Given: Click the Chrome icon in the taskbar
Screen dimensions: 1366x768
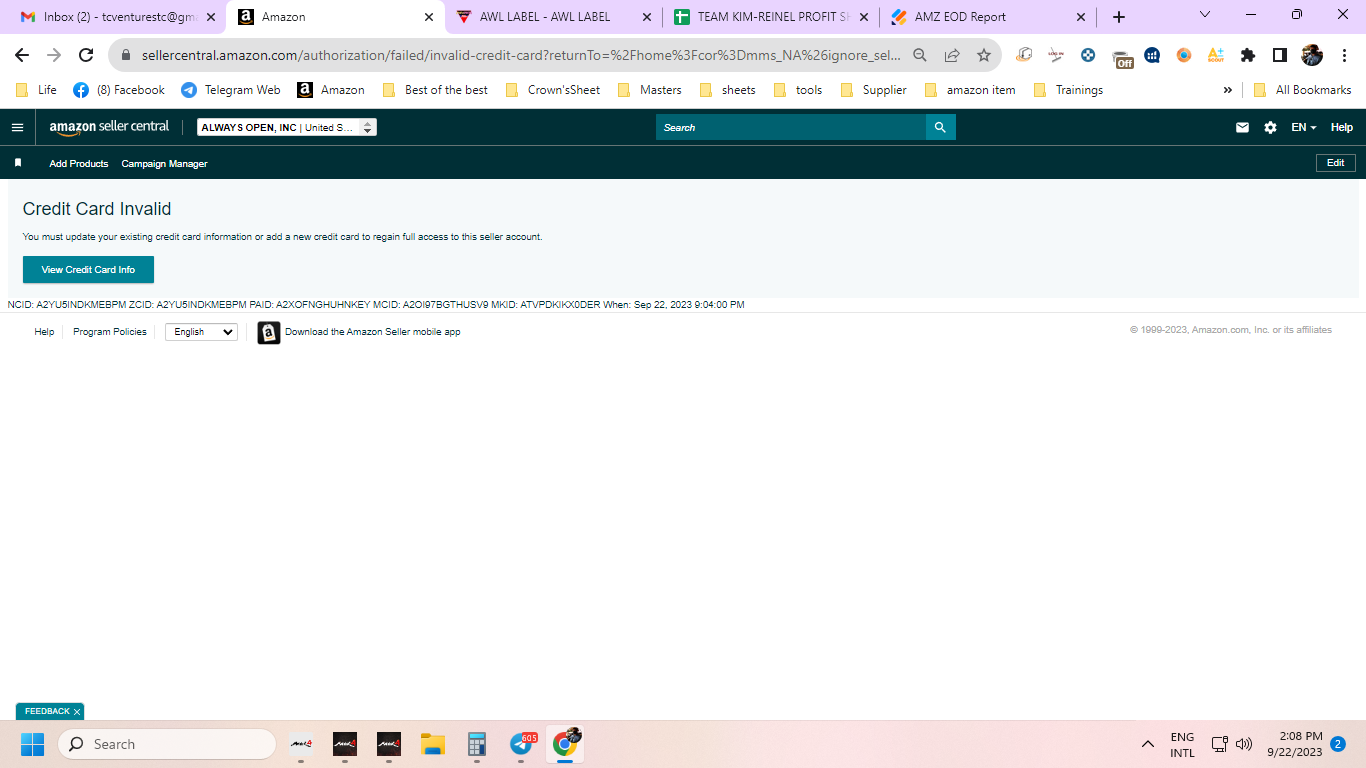Looking at the screenshot, I should (x=565, y=744).
